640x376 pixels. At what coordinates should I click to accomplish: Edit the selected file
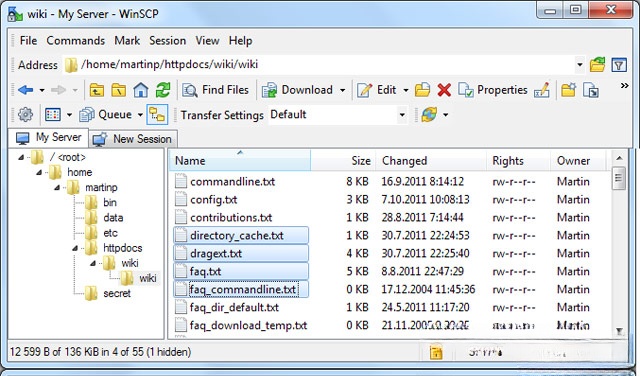[376, 90]
